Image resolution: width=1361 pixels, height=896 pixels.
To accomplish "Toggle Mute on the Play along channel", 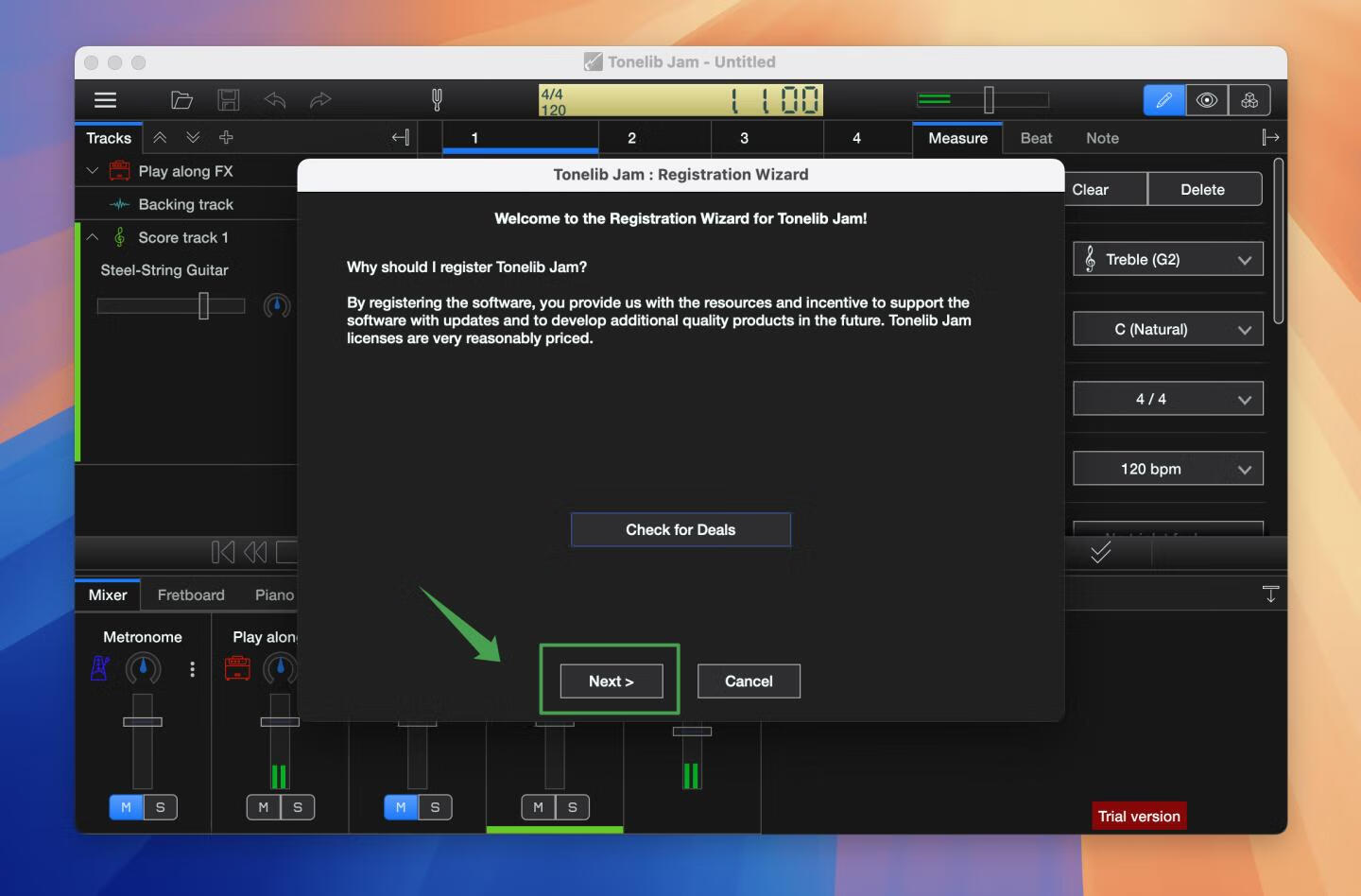I will coord(264,807).
